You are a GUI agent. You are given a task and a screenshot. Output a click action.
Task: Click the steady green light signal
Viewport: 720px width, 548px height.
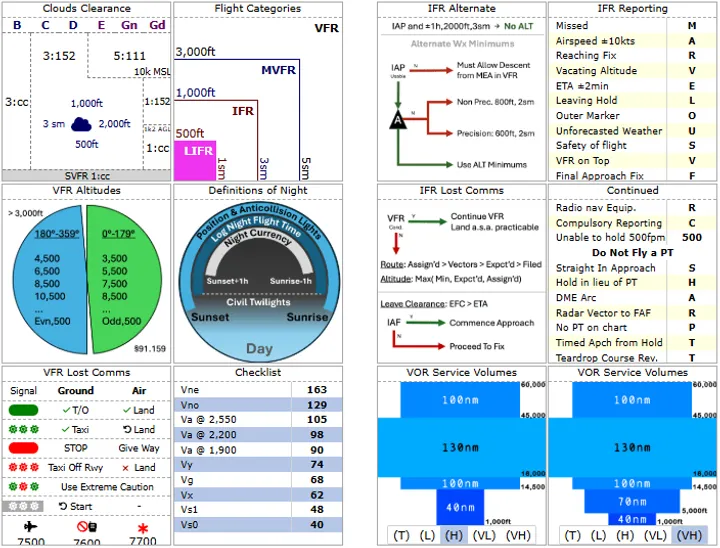(x=23, y=410)
